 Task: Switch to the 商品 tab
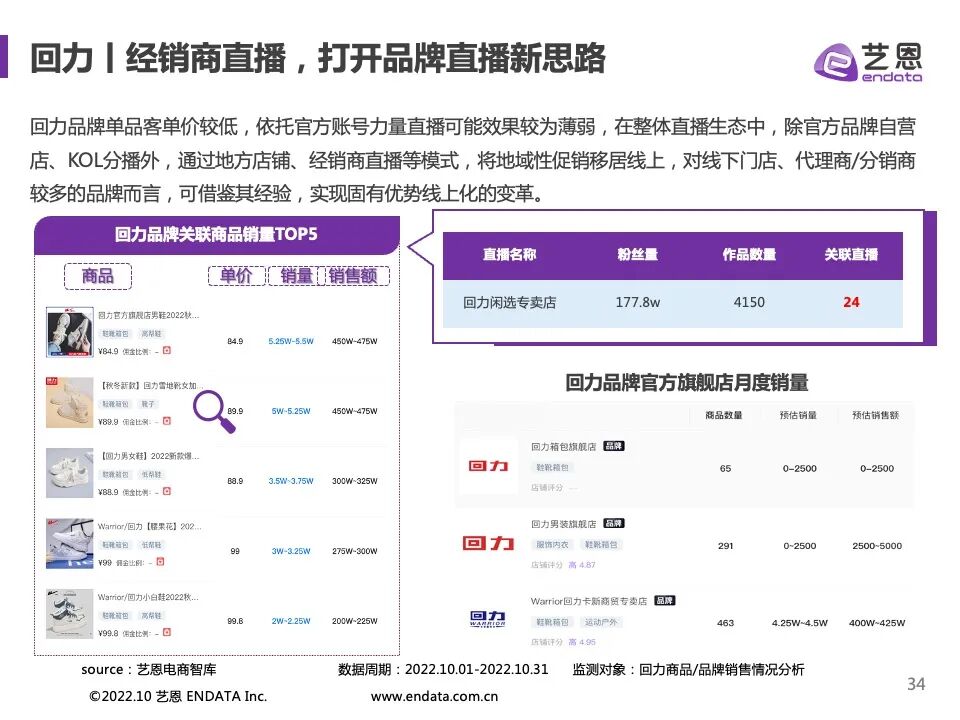point(97,276)
